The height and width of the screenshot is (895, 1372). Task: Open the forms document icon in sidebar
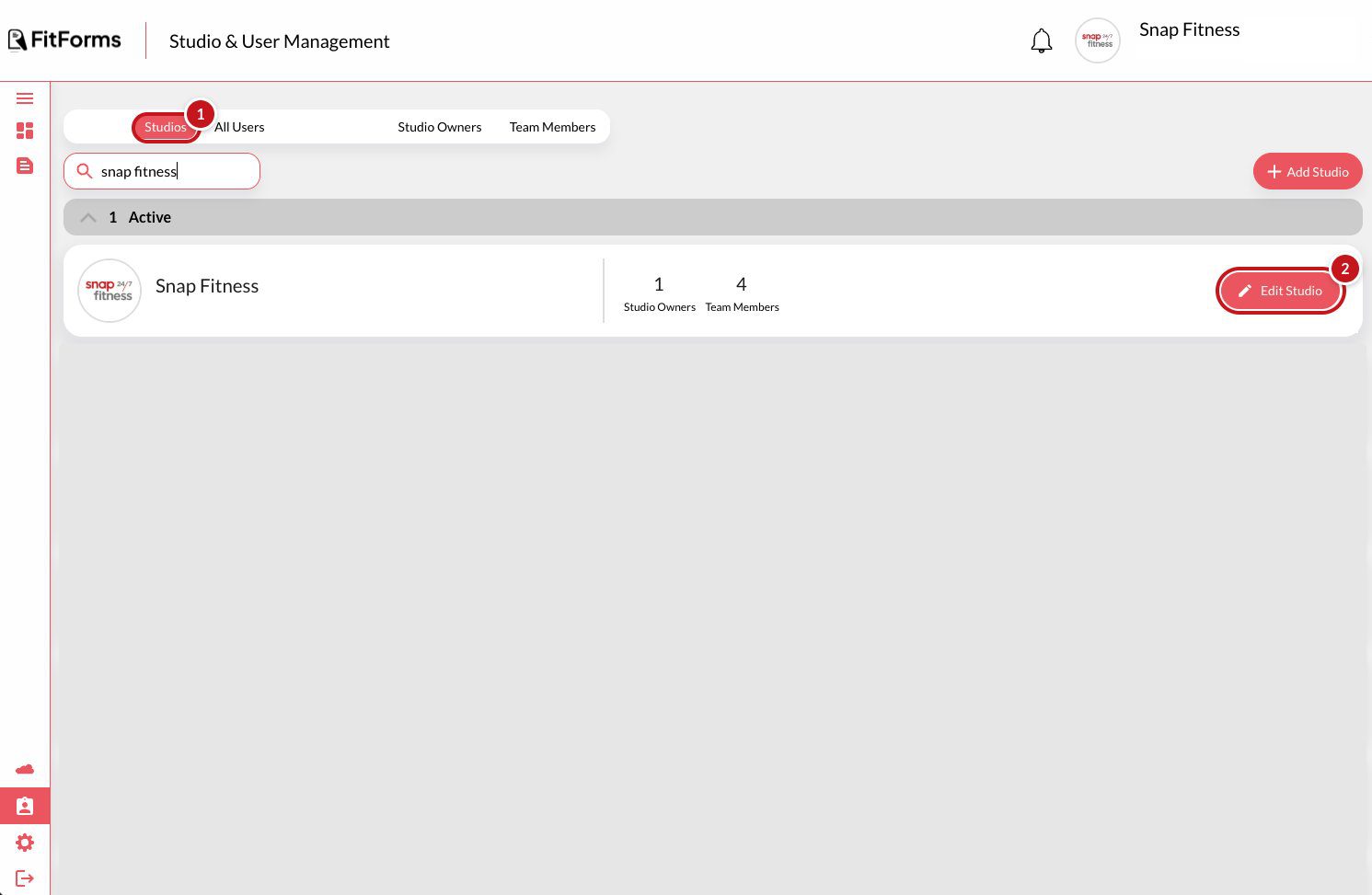tap(25, 166)
